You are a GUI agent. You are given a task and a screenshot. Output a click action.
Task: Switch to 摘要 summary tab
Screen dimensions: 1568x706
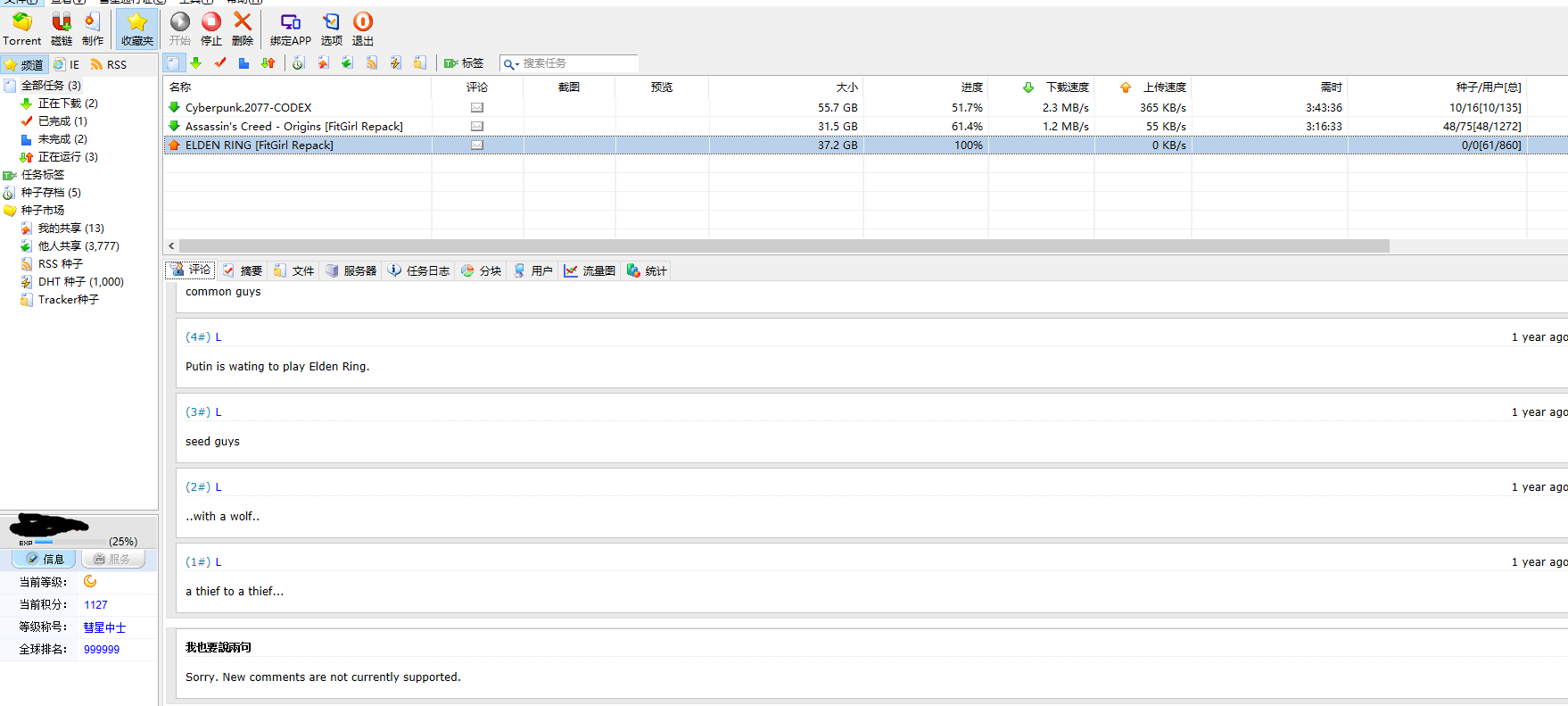point(243,270)
